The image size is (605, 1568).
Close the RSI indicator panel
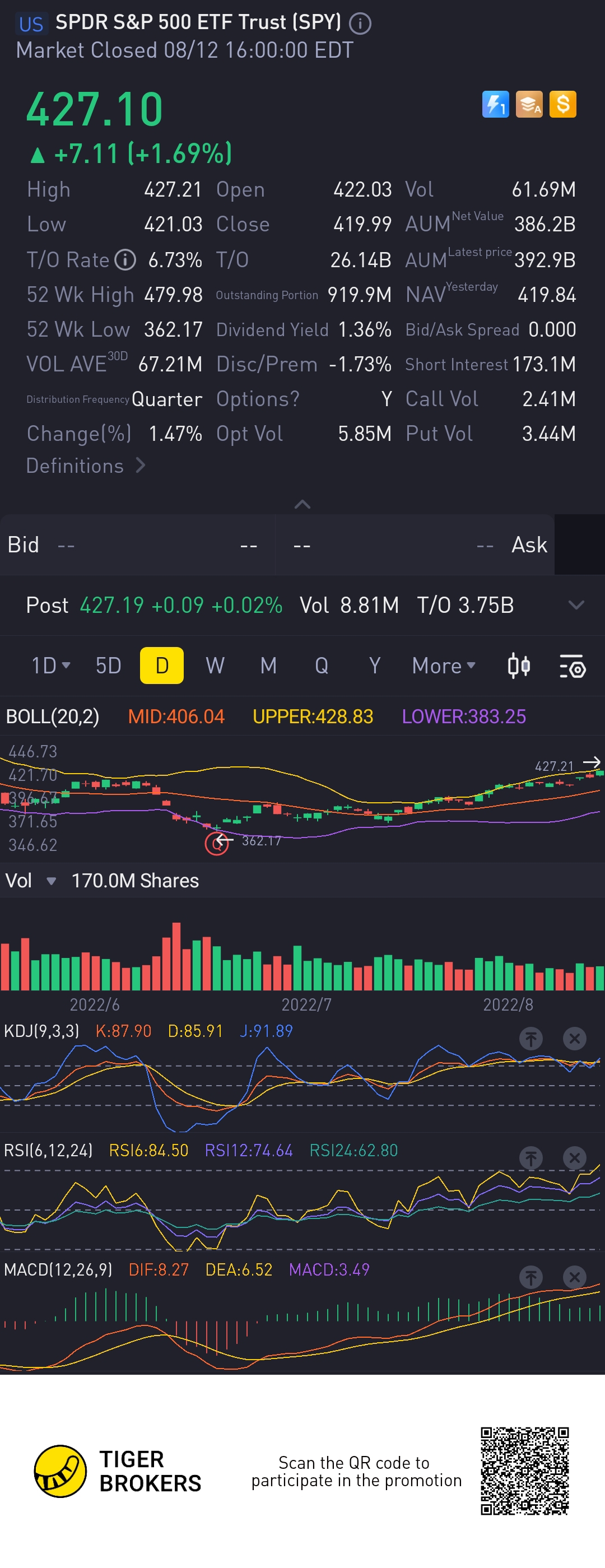pyautogui.click(x=574, y=1158)
